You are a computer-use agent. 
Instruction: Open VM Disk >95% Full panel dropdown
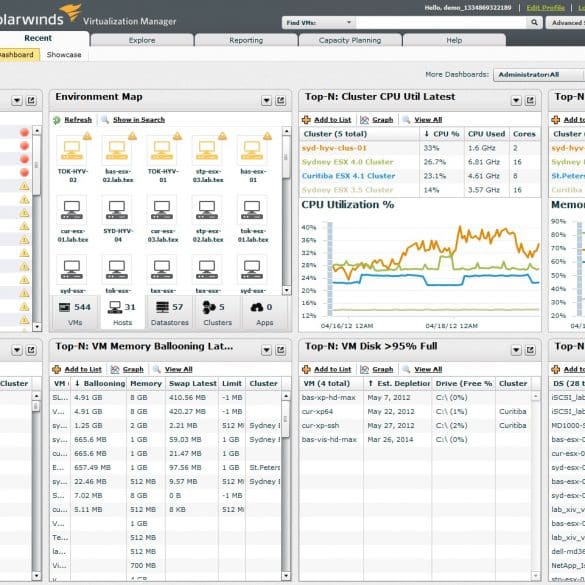point(516,350)
